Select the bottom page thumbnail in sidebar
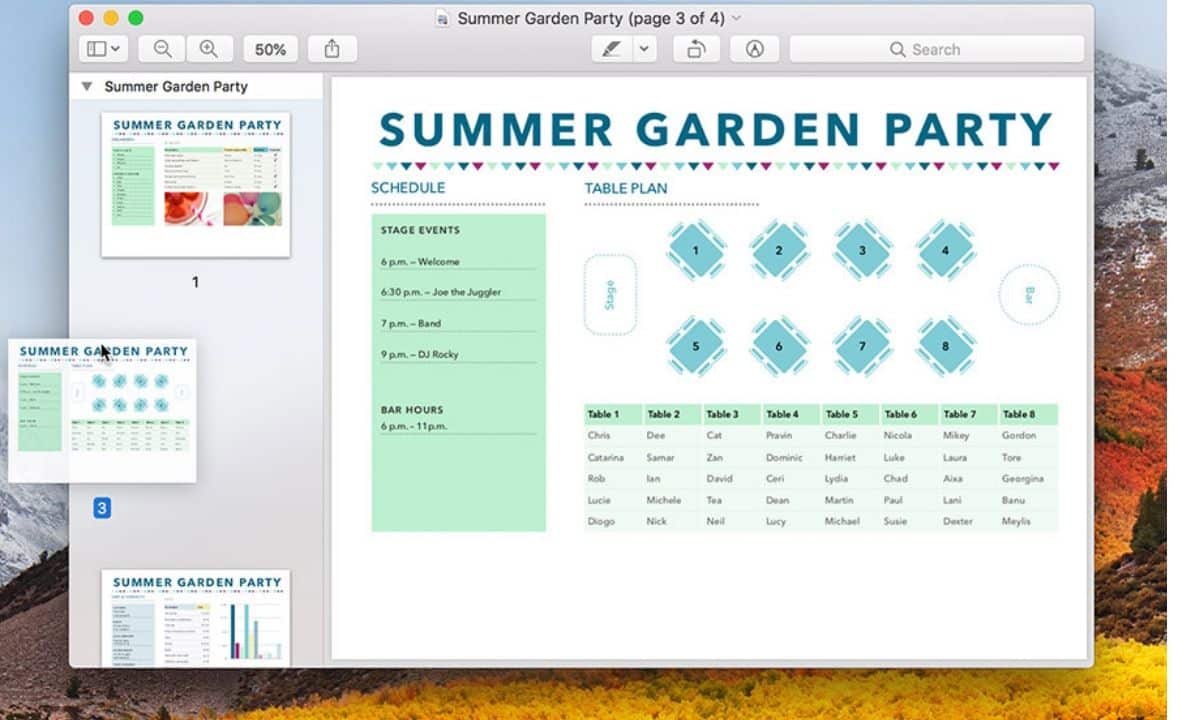This screenshot has height=720, width=1200. tap(196, 617)
